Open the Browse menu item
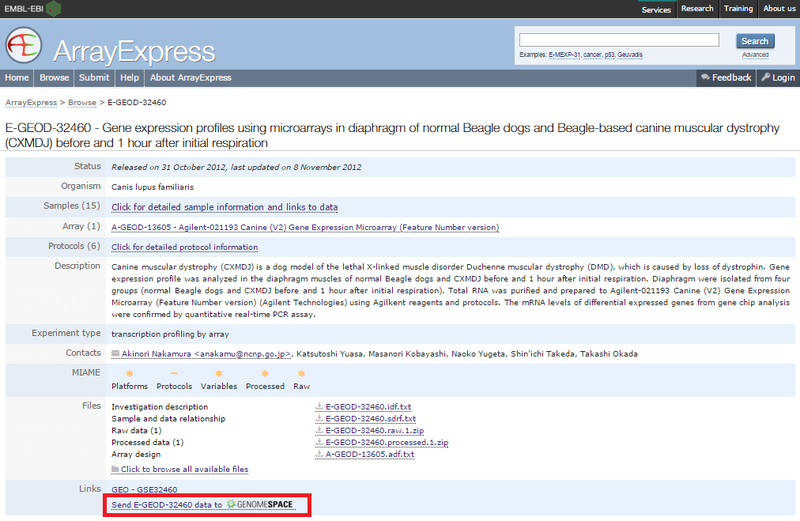This screenshot has width=800, height=521. [x=54, y=78]
